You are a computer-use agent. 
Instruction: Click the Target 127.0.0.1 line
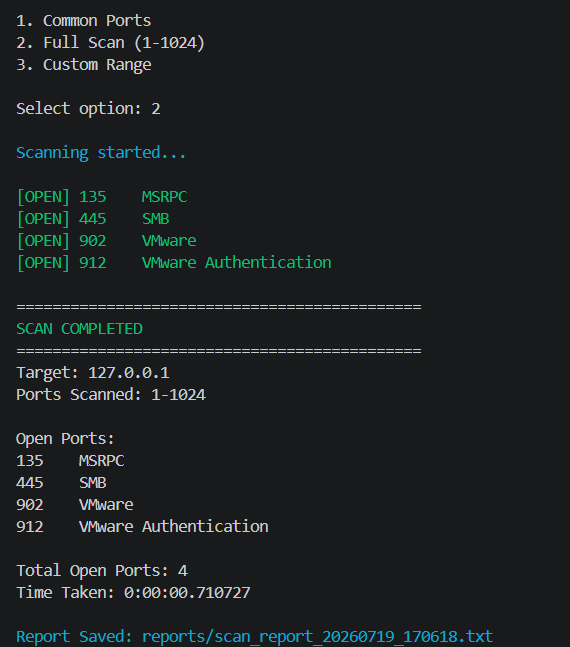click(92, 373)
